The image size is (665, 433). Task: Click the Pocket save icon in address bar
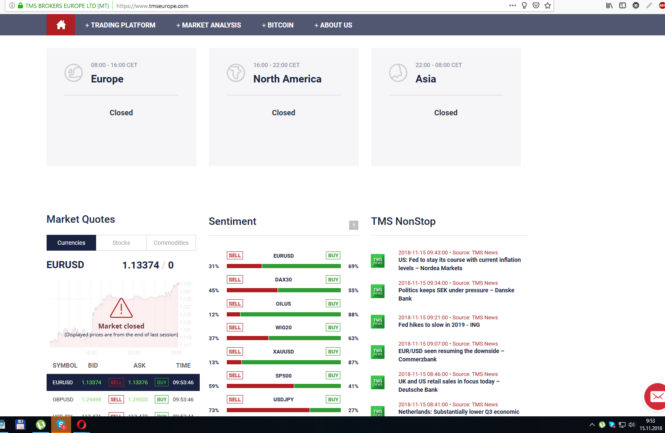[536, 6]
